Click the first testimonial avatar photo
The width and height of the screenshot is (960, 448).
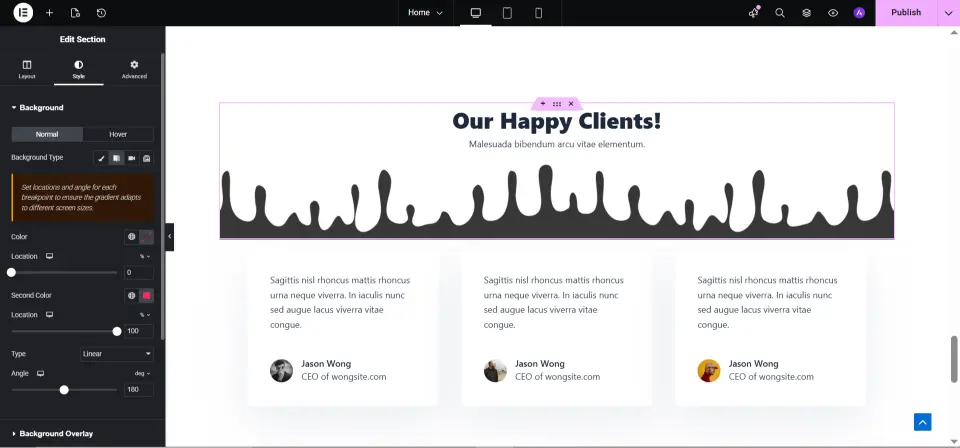tap(282, 370)
